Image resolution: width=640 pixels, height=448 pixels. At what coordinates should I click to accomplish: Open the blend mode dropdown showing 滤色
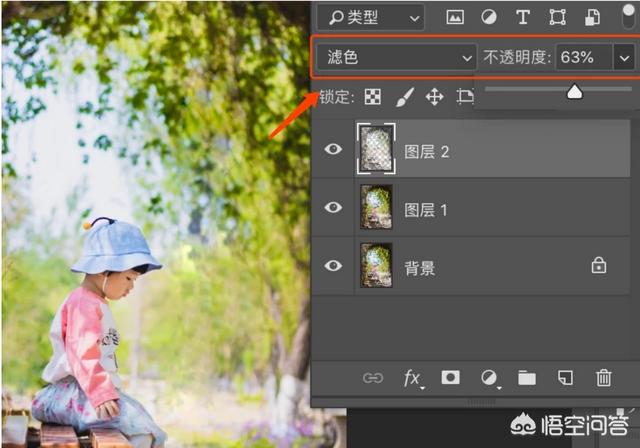pyautogui.click(x=397, y=58)
